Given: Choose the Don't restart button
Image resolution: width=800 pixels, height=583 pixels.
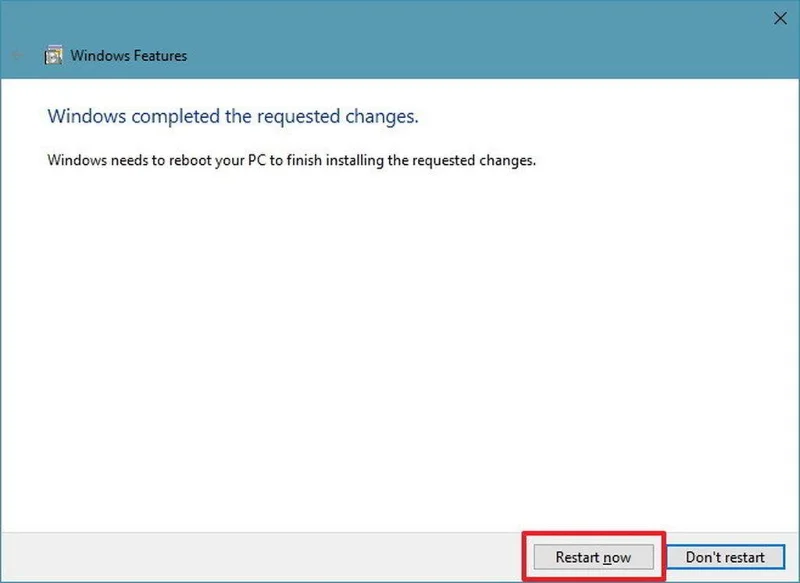Looking at the screenshot, I should pyautogui.click(x=725, y=557).
